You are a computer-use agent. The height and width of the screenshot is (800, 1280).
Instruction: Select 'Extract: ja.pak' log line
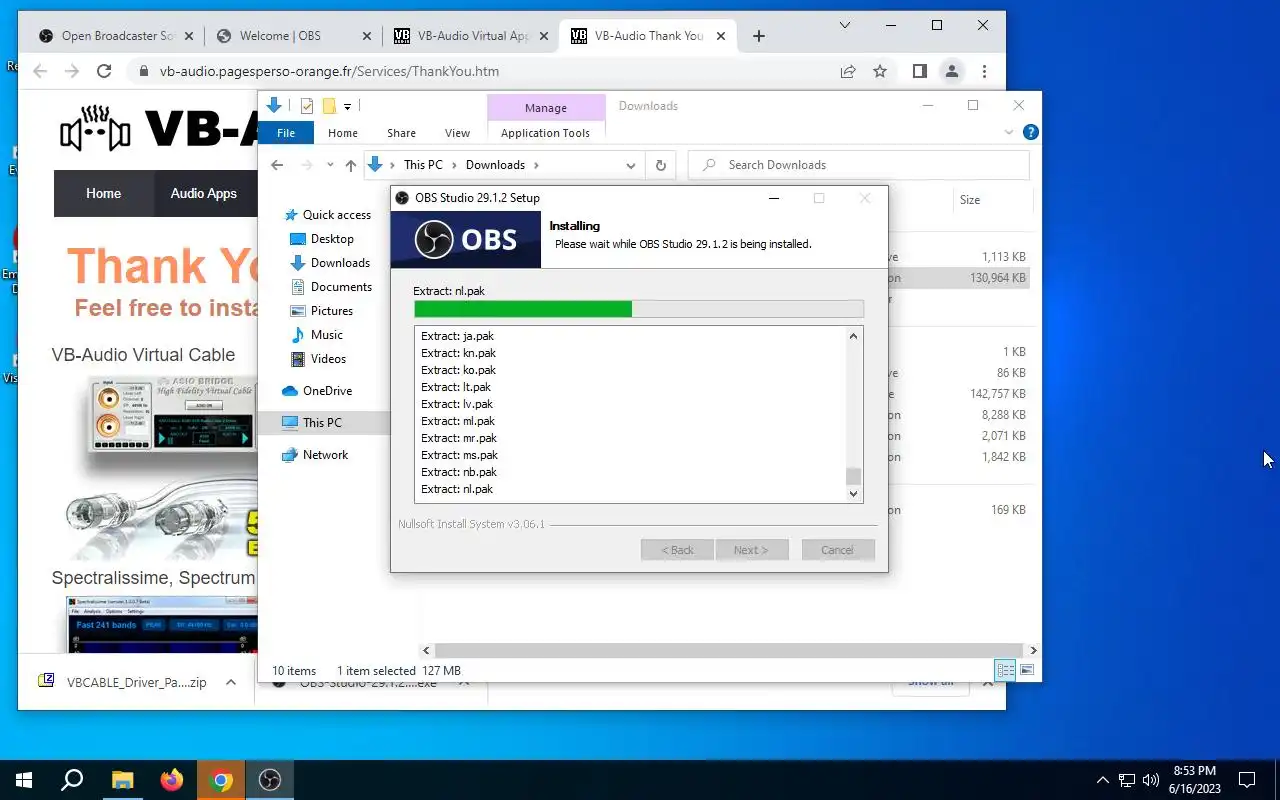point(458,336)
